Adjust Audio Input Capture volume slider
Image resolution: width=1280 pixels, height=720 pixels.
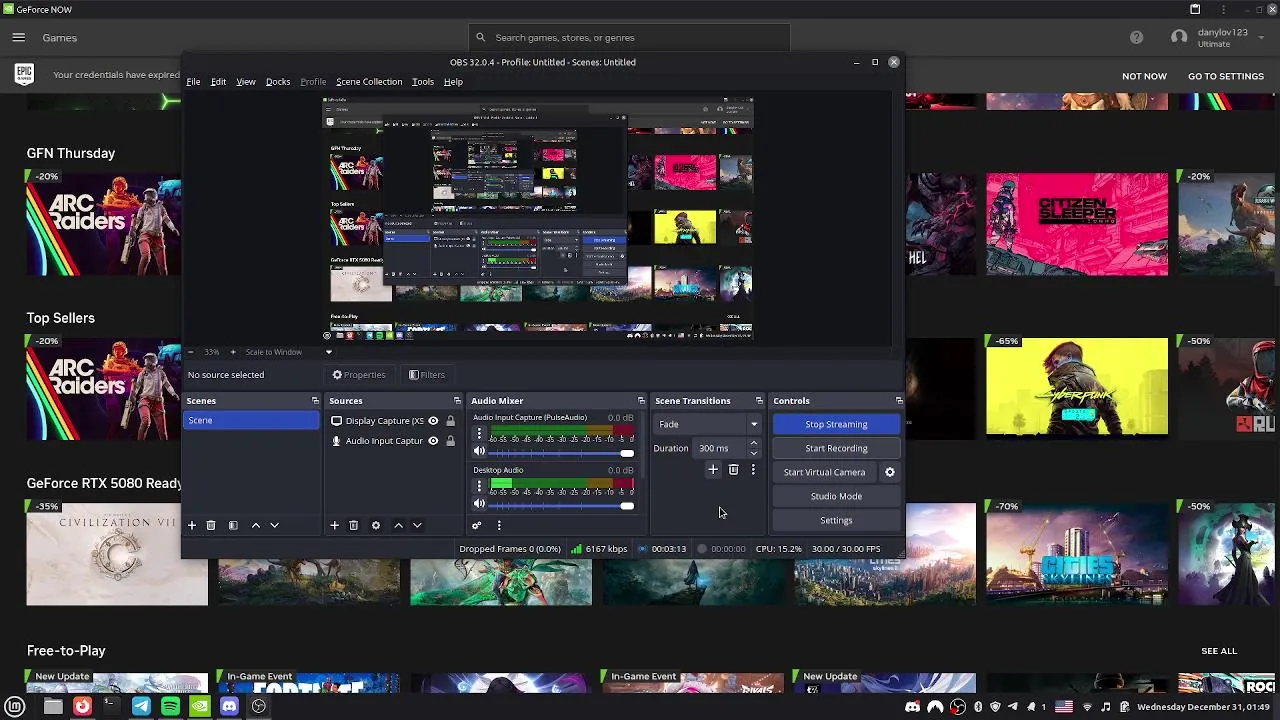[x=561, y=453]
